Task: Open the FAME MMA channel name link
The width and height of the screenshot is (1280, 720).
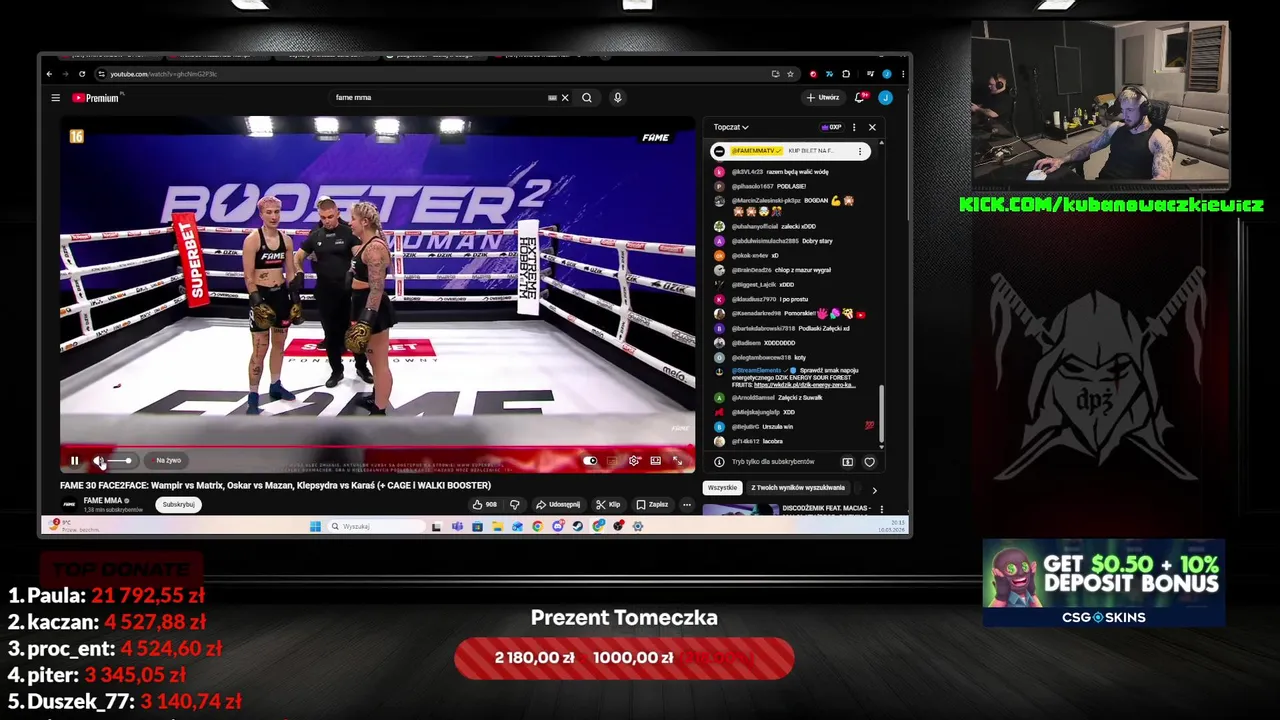Action: (x=103, y=501)
